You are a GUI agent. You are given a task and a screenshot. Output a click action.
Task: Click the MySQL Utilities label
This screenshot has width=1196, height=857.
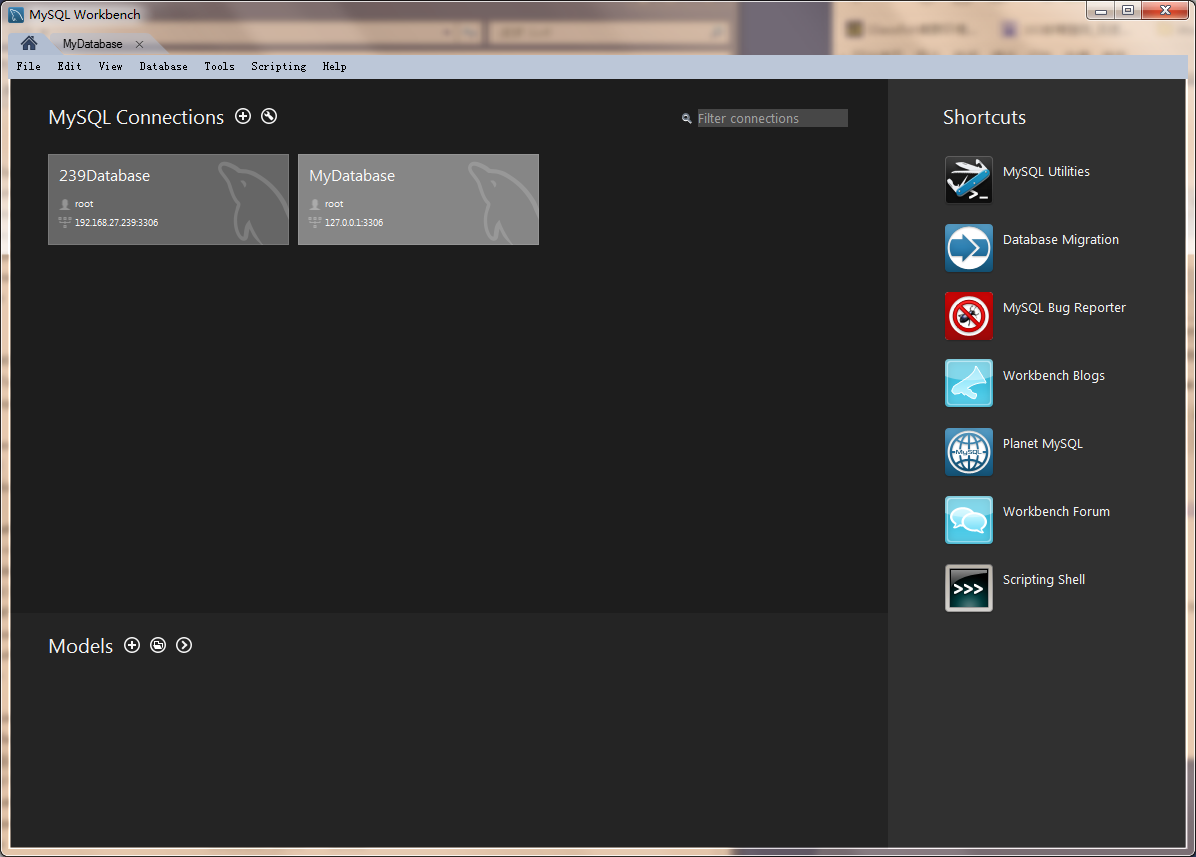pos(1046,172)
